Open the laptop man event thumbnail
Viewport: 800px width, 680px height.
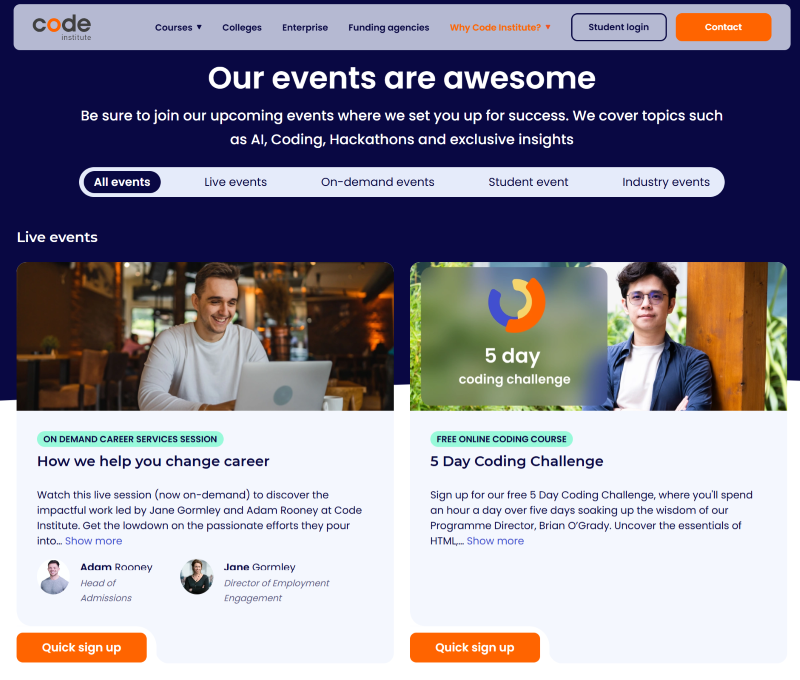tap(205, 336)
